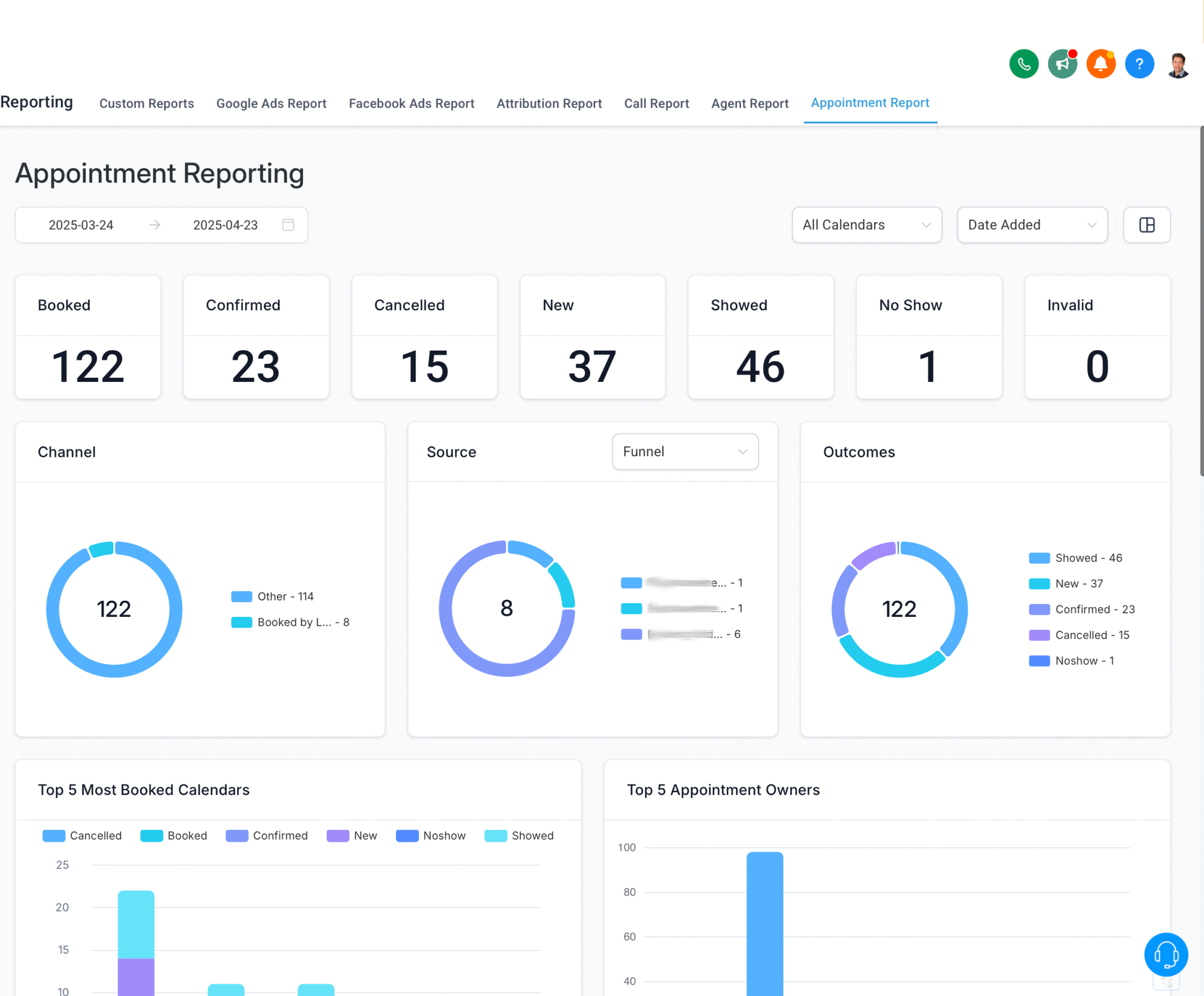This screenshot has width=1204, height=996.
Task: Toggle the Booked by L... - 8 legend
Action: click(290, 622)
